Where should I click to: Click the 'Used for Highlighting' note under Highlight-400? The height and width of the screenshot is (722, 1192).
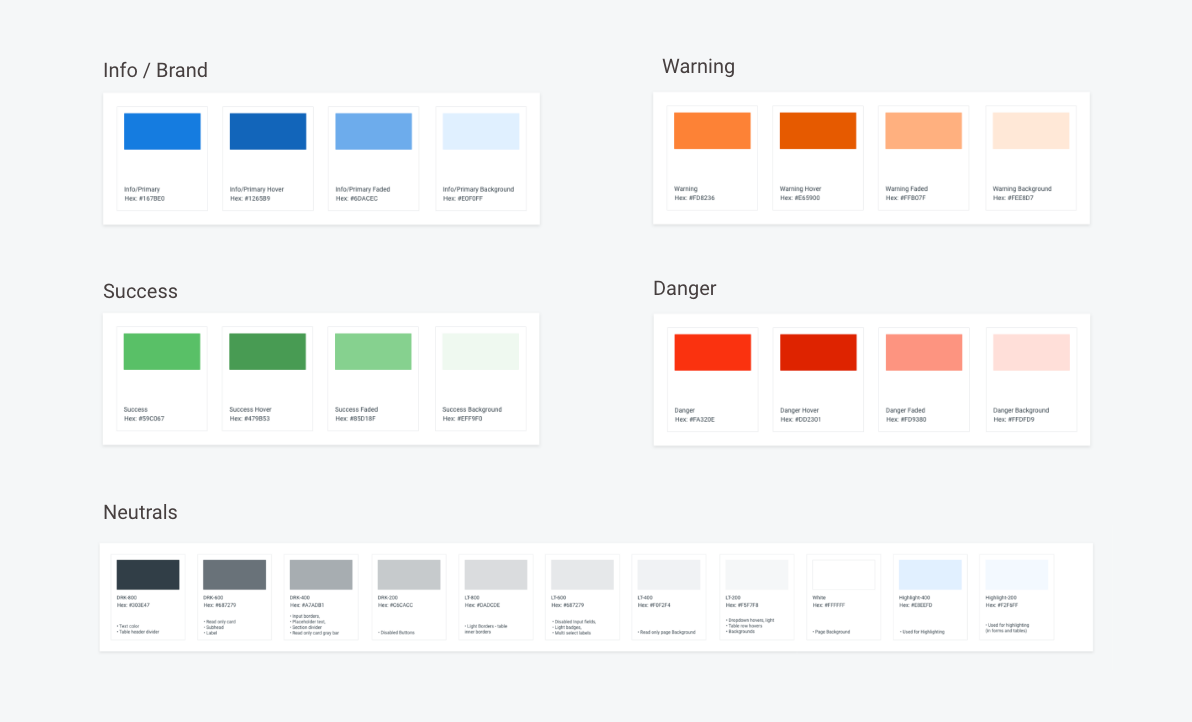tap(922, 632)
